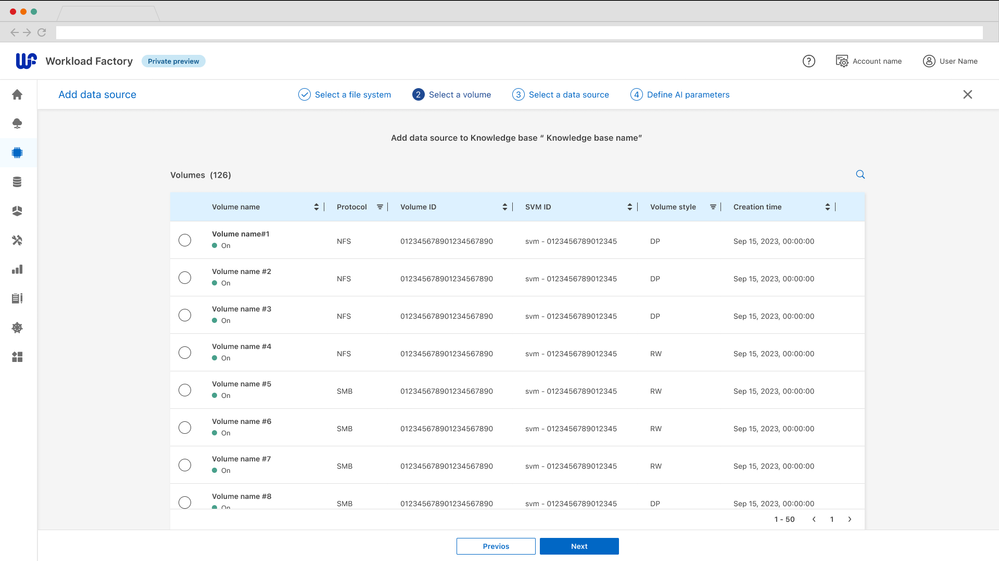The height and width of the screenshot is (561, 999).
Task: Open the Home icon in sidebar
Action: tap(17, 95)
